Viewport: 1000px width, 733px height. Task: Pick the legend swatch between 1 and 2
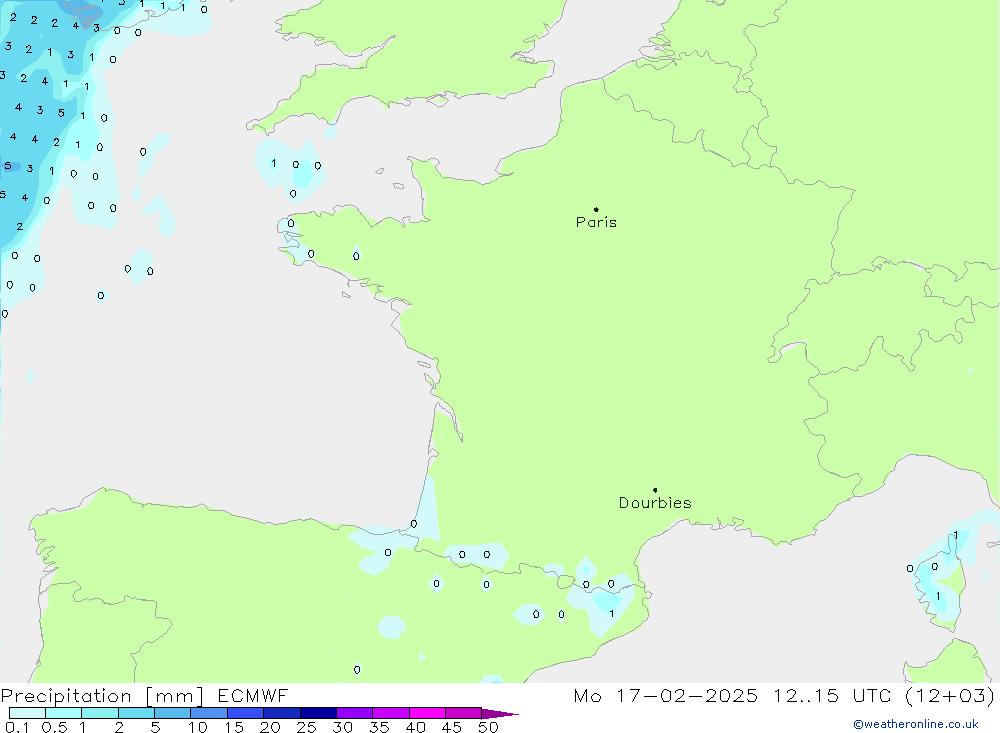pyautogui.click(x=100, y=713)
